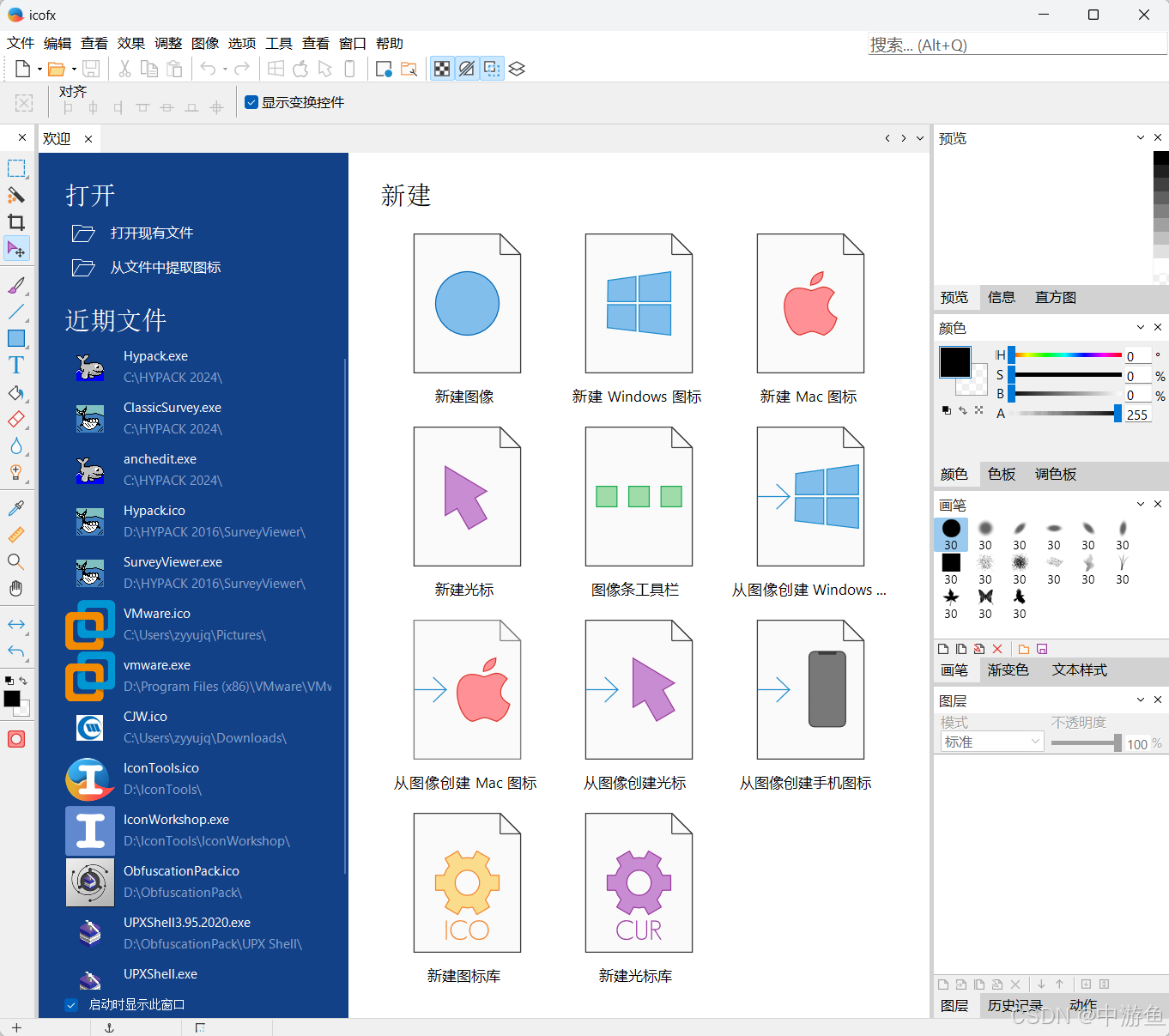
Task: Select the line drawing tool
Action: click(x=16, y=312)
